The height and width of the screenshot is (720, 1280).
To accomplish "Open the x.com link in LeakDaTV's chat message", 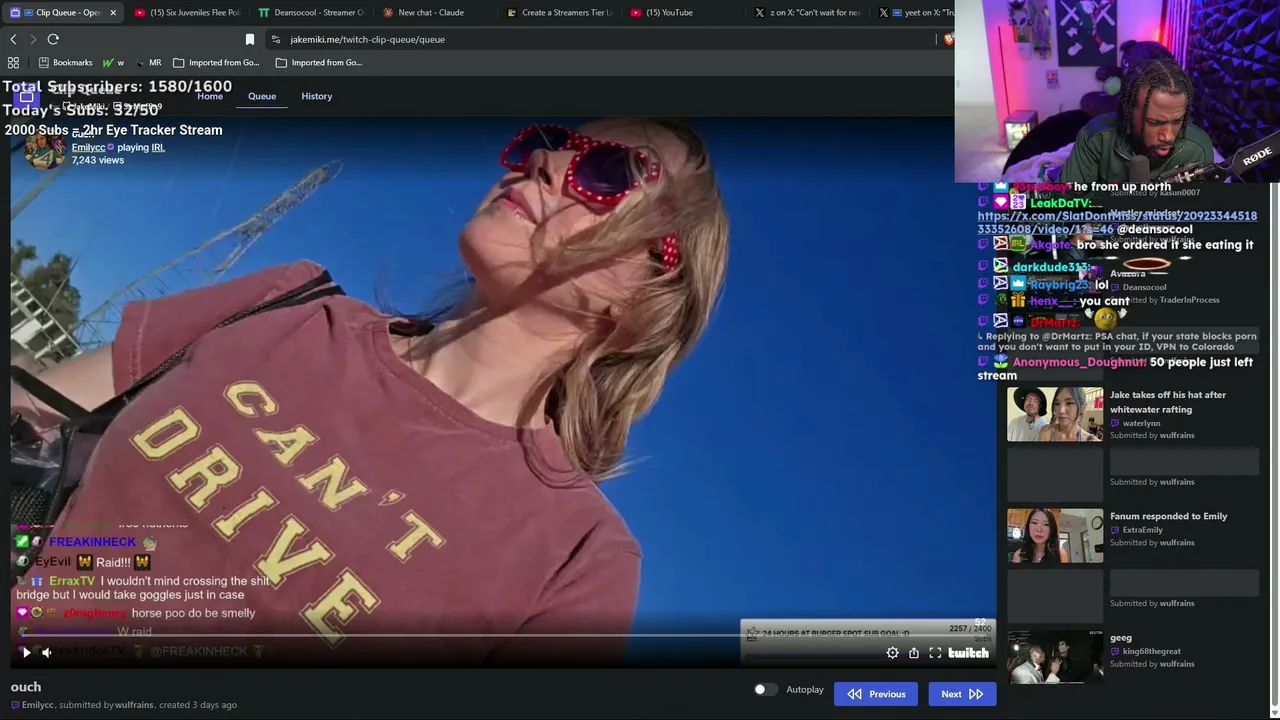I will (x=1117, y=222).
